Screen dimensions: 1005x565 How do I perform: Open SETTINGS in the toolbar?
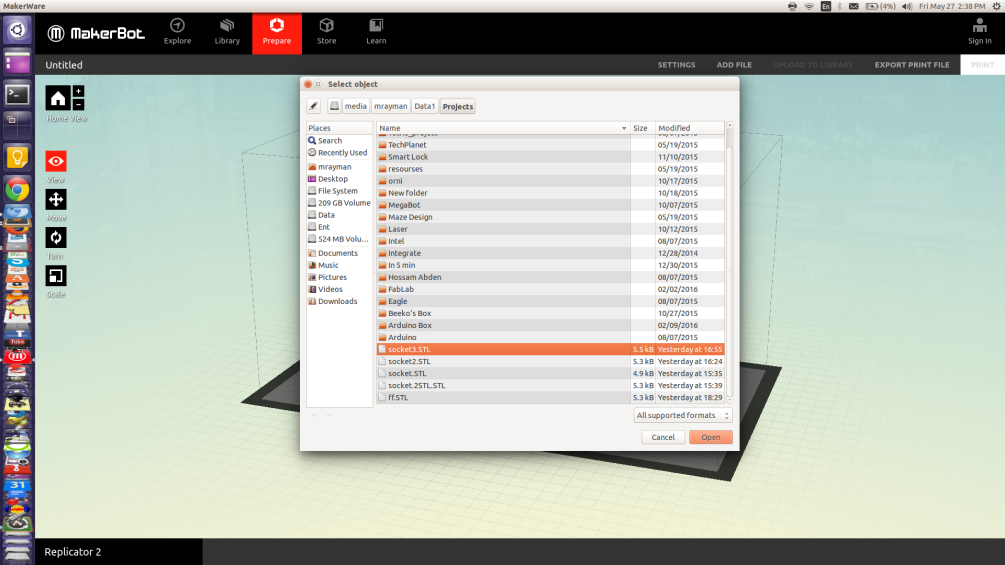tap(676, 65)
